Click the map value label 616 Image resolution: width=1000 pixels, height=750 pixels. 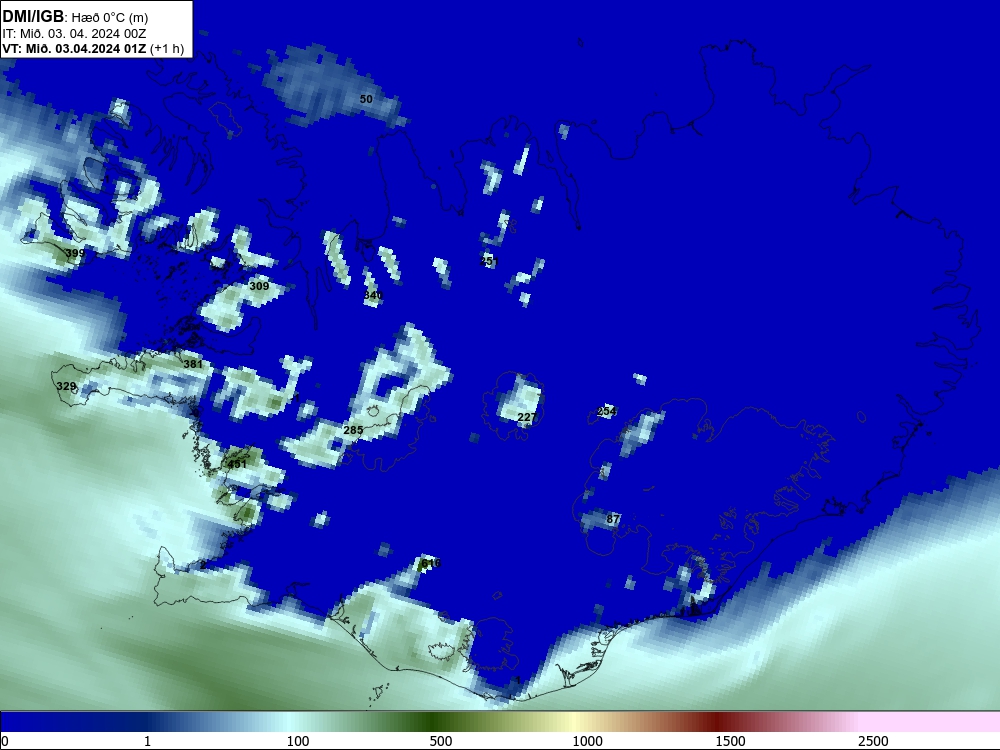pyautogui.click(x=431, y=563)
